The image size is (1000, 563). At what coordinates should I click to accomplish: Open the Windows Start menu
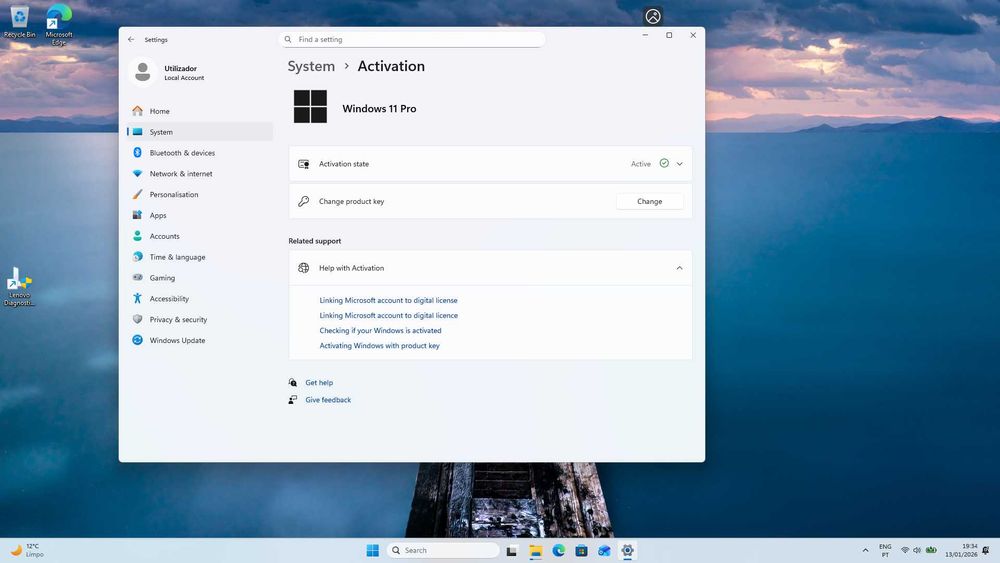click(x=373, y=550)
